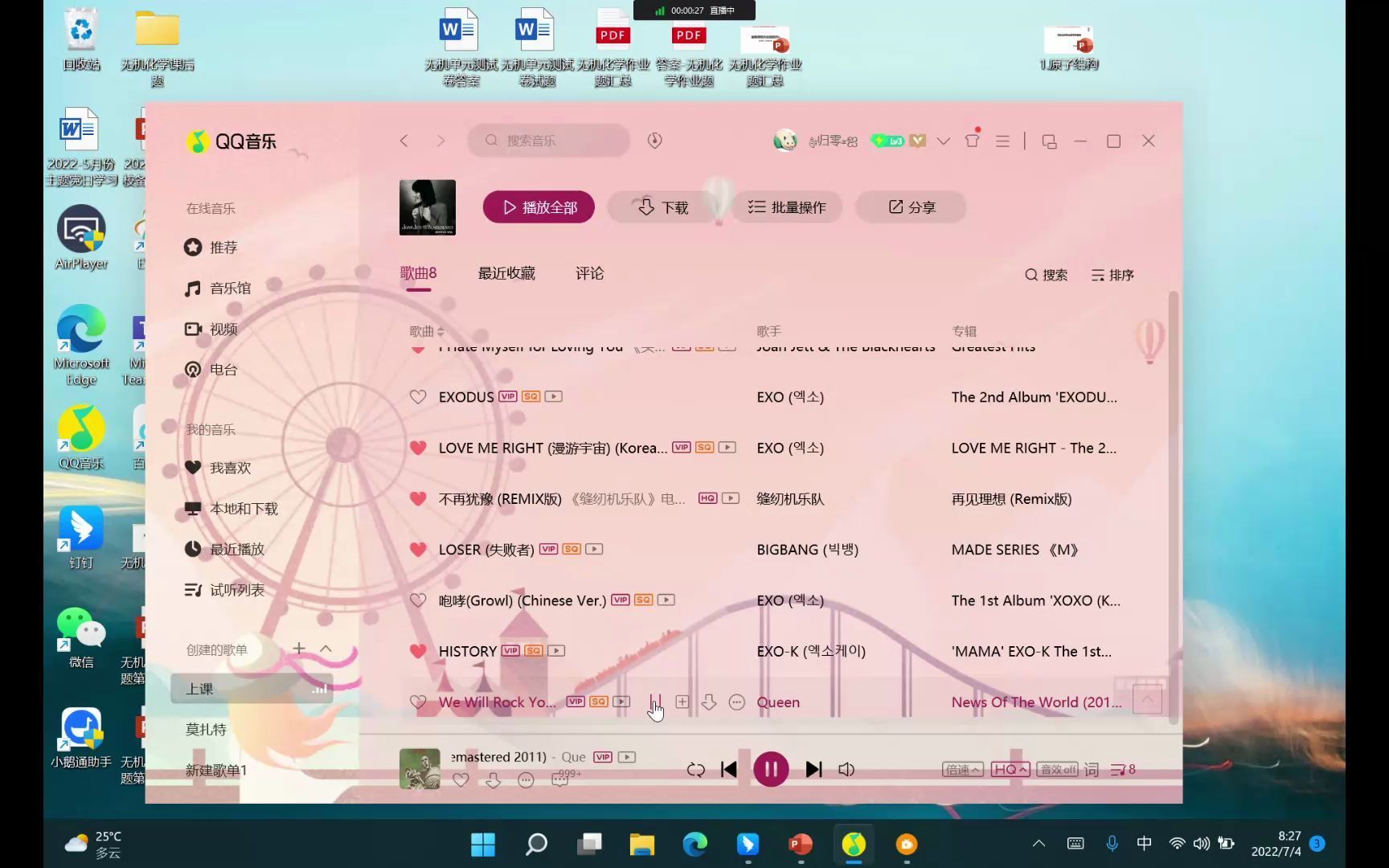Download the currently playing song
This screenshot has height=868, width=1389.
pos(493,780)
